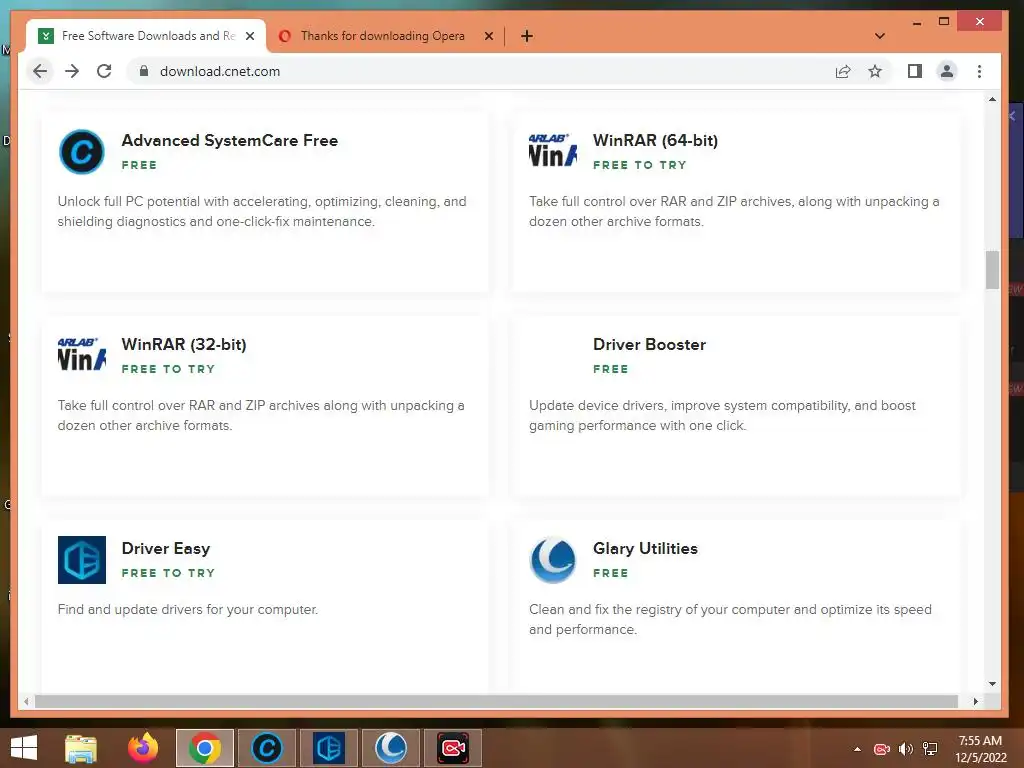Click the vertical scrollbar thumb
The height and width of the screenshot is (768, 1024).
pos(992,270)
